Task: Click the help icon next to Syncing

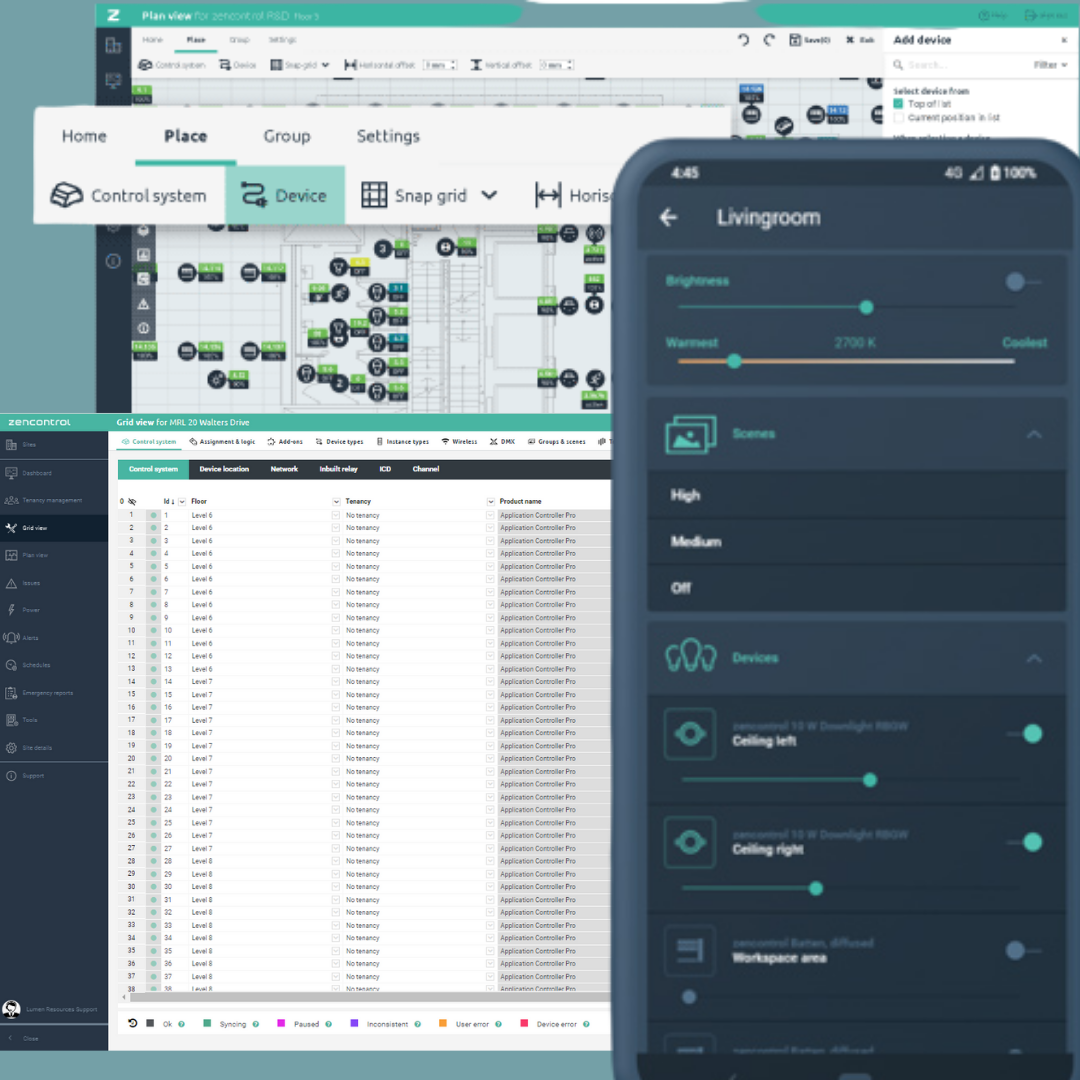Action: click(x=256, y=1024)
